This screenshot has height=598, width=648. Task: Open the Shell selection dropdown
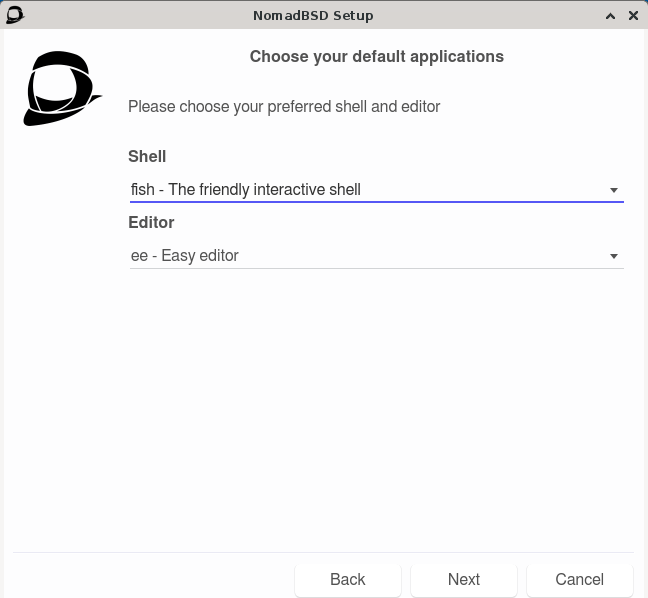click(376, 190)
